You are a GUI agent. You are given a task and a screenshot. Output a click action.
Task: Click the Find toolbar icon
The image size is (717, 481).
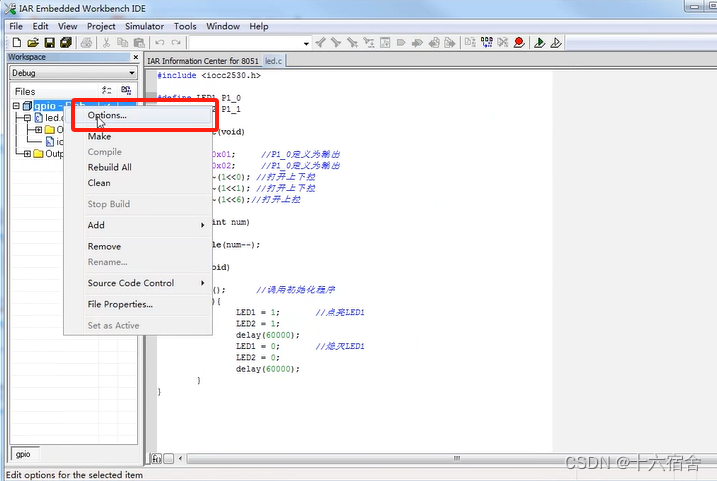(352, 43)
